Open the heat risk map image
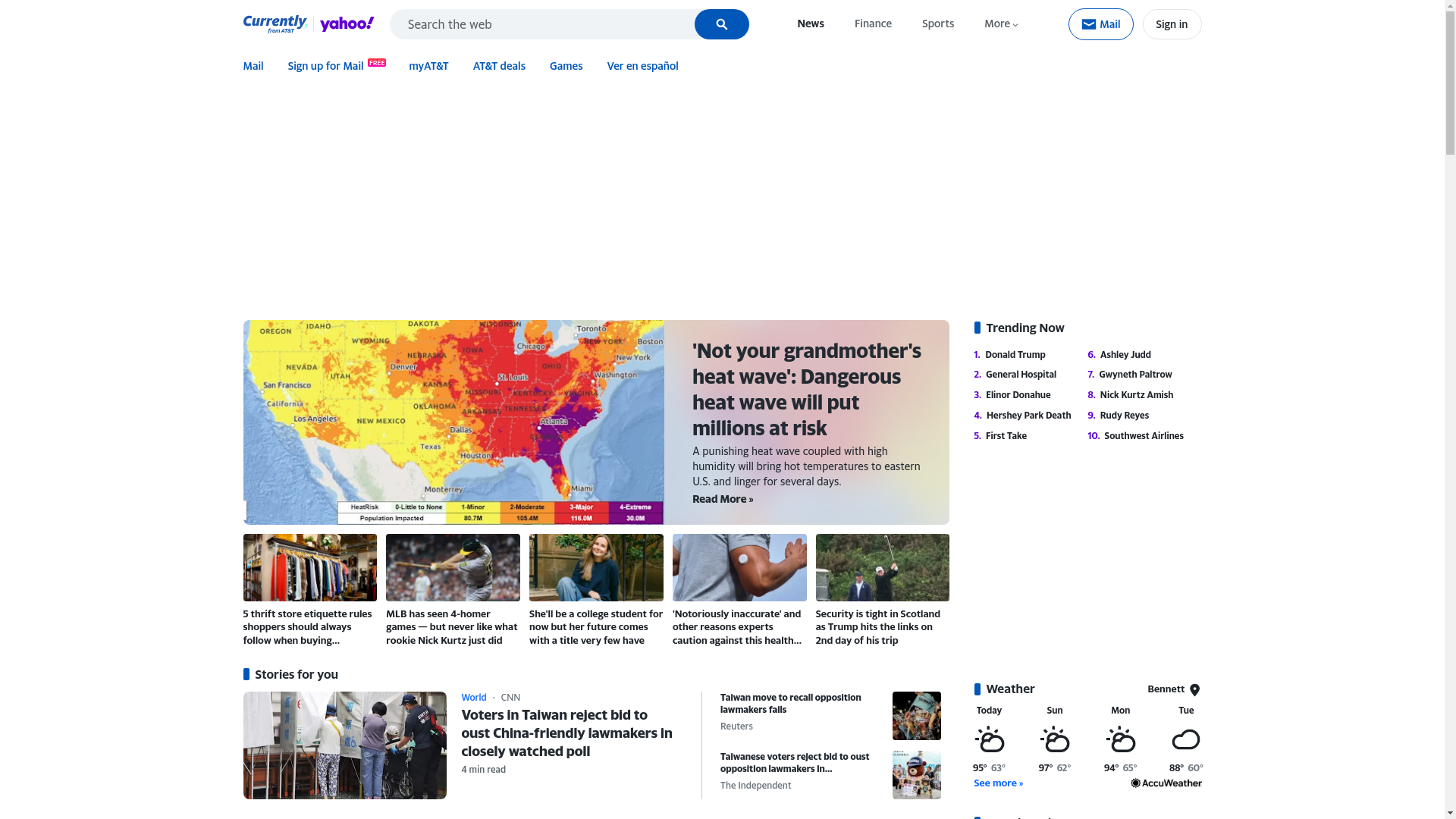 point(453,422)
